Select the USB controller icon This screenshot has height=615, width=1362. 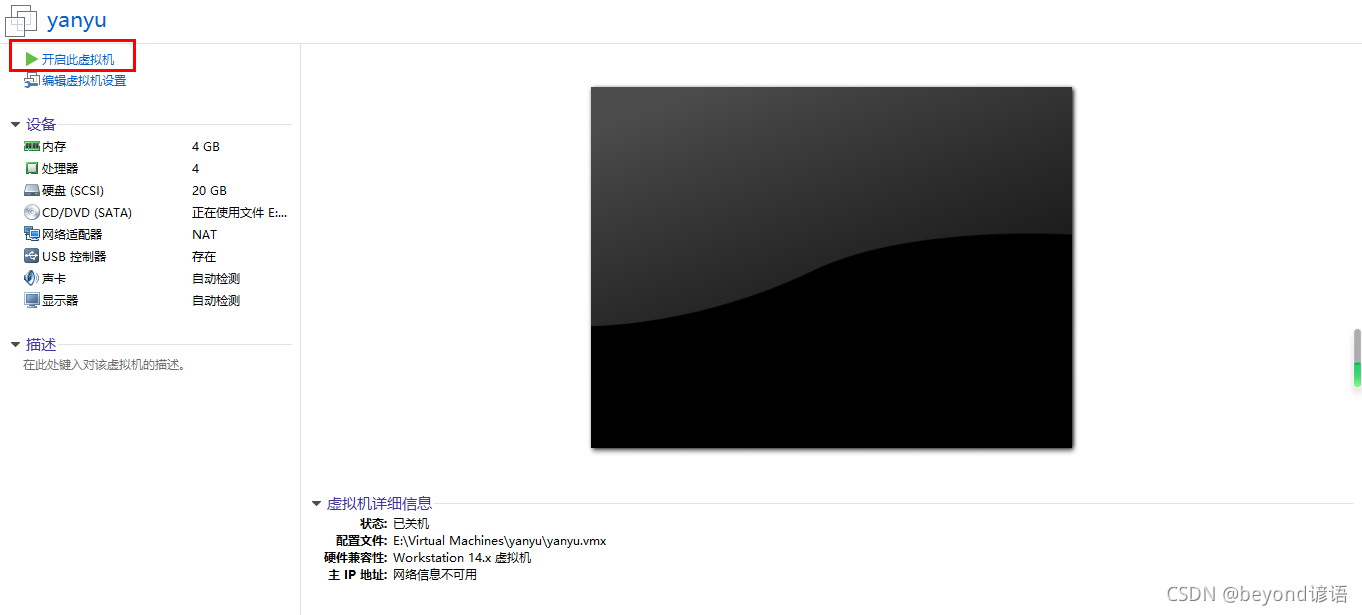(32, 256)
